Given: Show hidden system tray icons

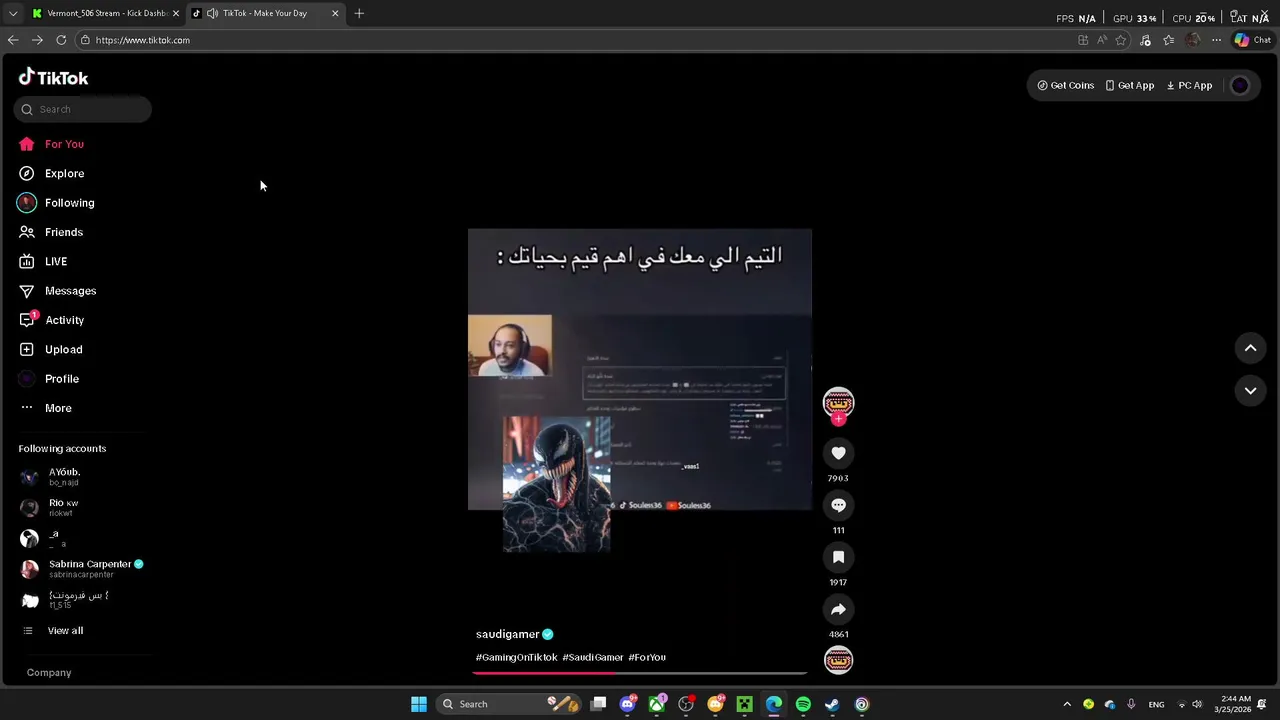Looking at the screenshot, I should click(x=1067, y=704).
